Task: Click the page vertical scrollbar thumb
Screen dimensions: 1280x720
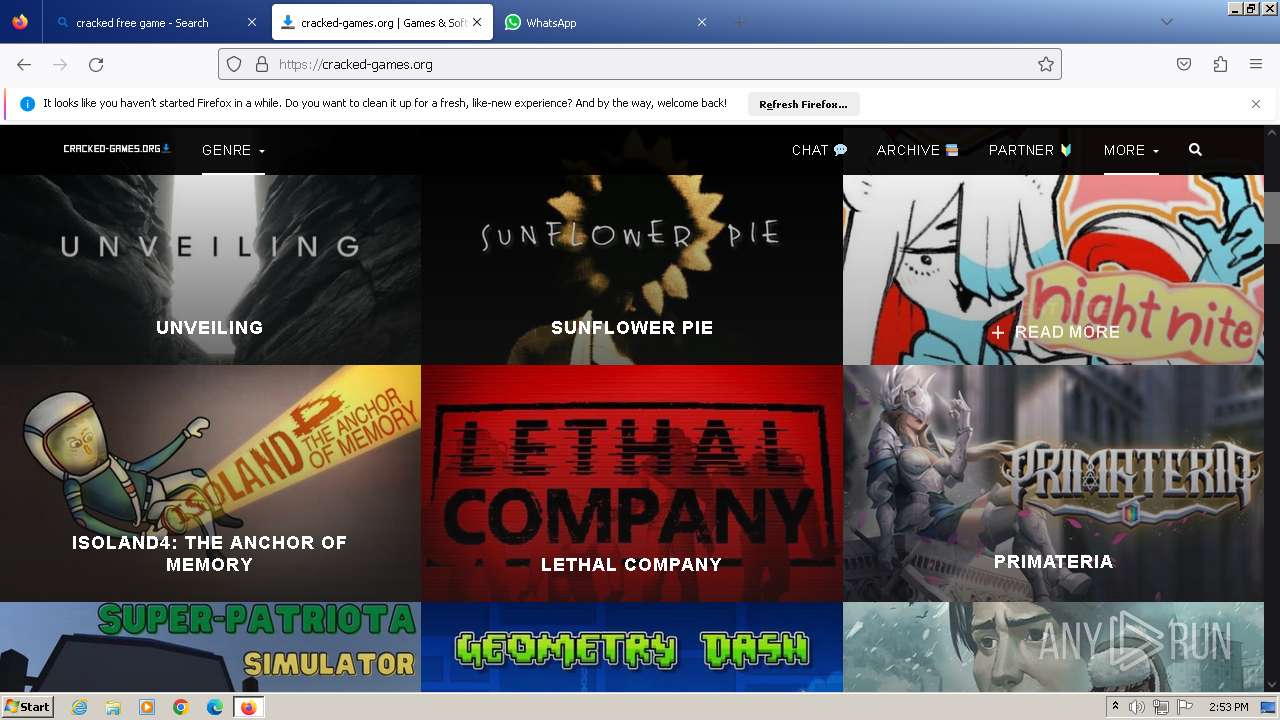Action: tap(1271, 217)
